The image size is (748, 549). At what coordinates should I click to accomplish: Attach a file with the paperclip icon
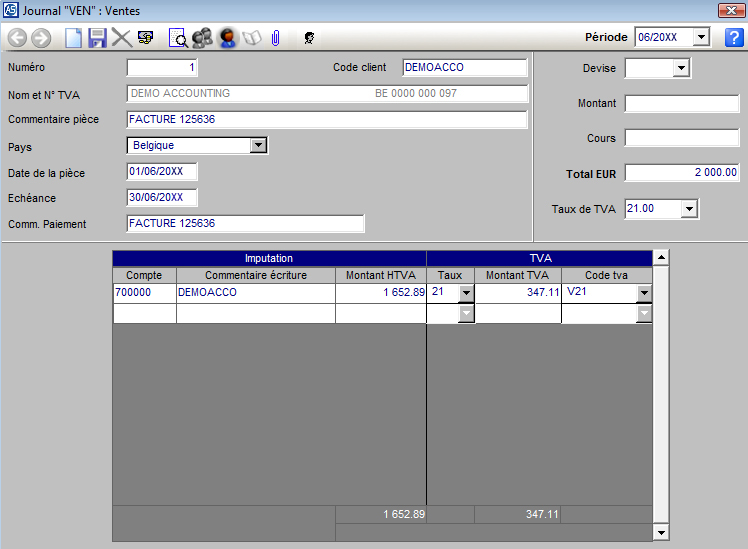click(x=275, y=38)
